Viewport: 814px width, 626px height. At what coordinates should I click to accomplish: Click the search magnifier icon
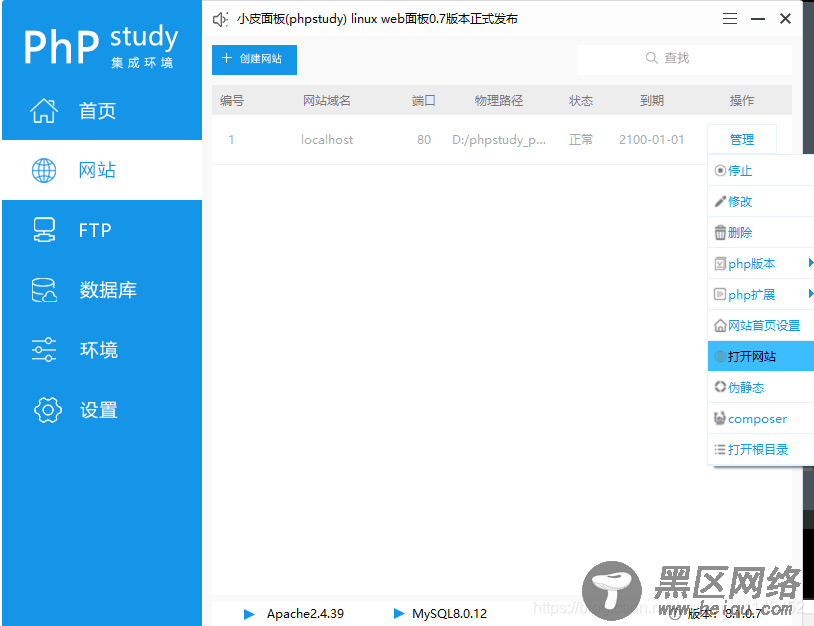[x=652, y=58]
